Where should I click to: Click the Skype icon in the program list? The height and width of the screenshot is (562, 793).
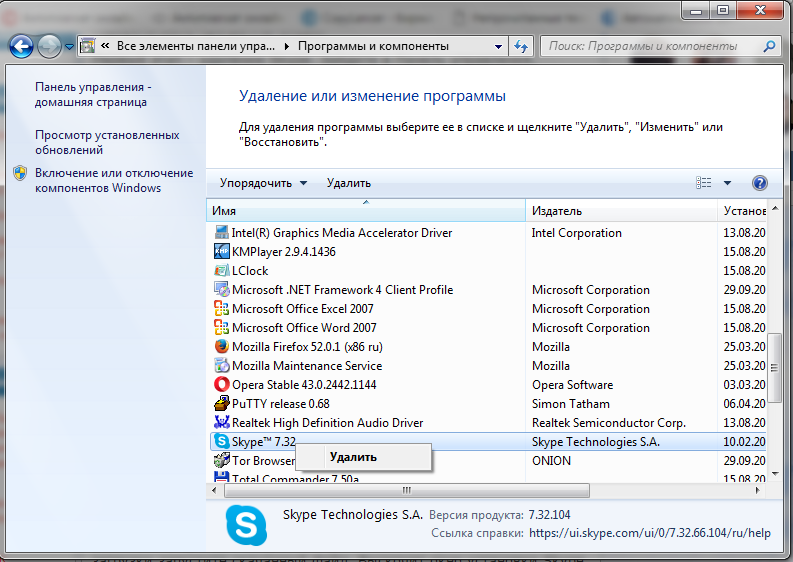click(x=222, y=441)
